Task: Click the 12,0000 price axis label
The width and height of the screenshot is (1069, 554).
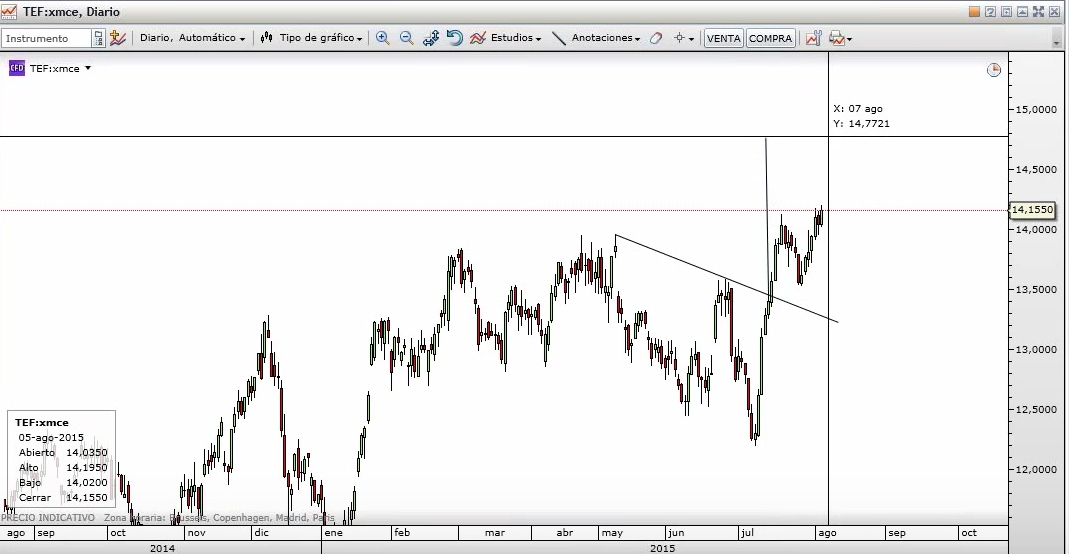Action: pos(1036,469)
